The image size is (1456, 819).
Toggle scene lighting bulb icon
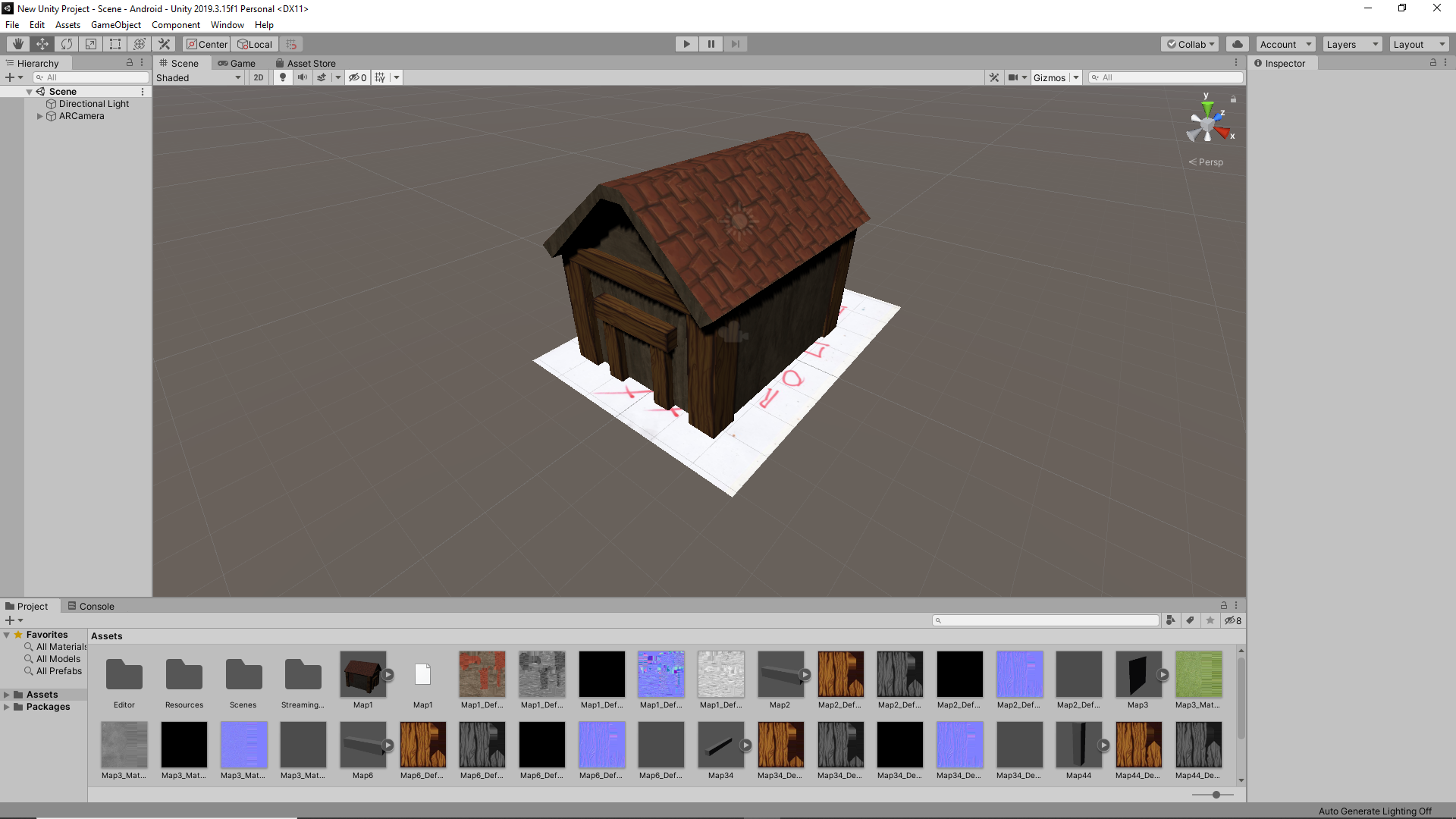point(283,77)
